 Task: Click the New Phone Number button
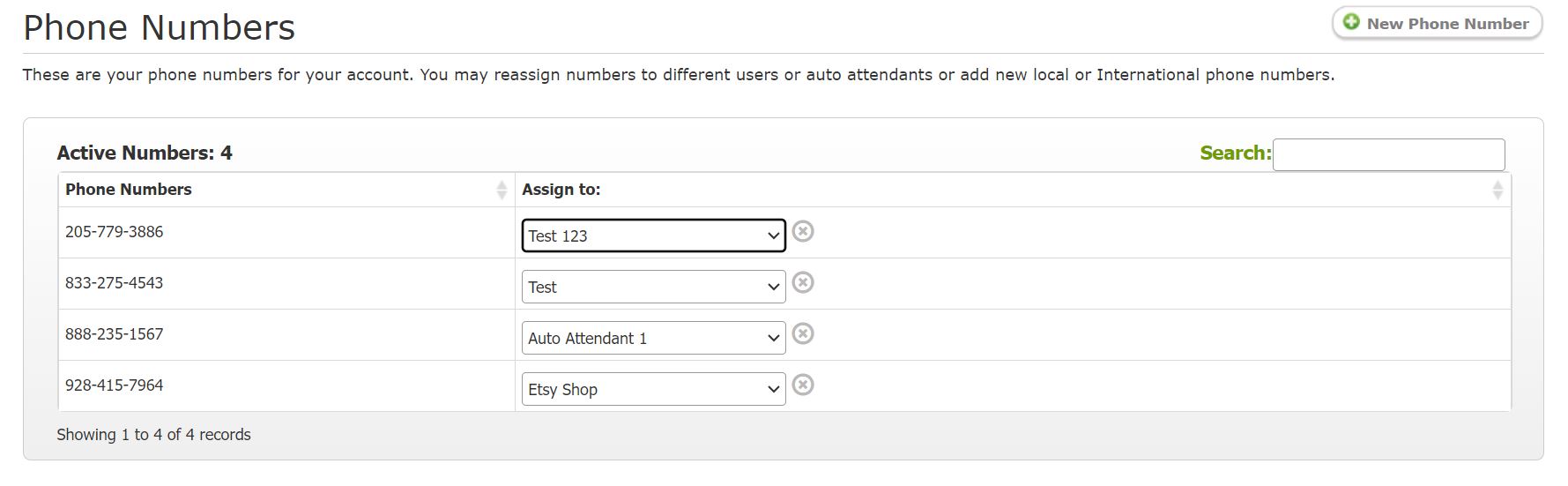1437,24
